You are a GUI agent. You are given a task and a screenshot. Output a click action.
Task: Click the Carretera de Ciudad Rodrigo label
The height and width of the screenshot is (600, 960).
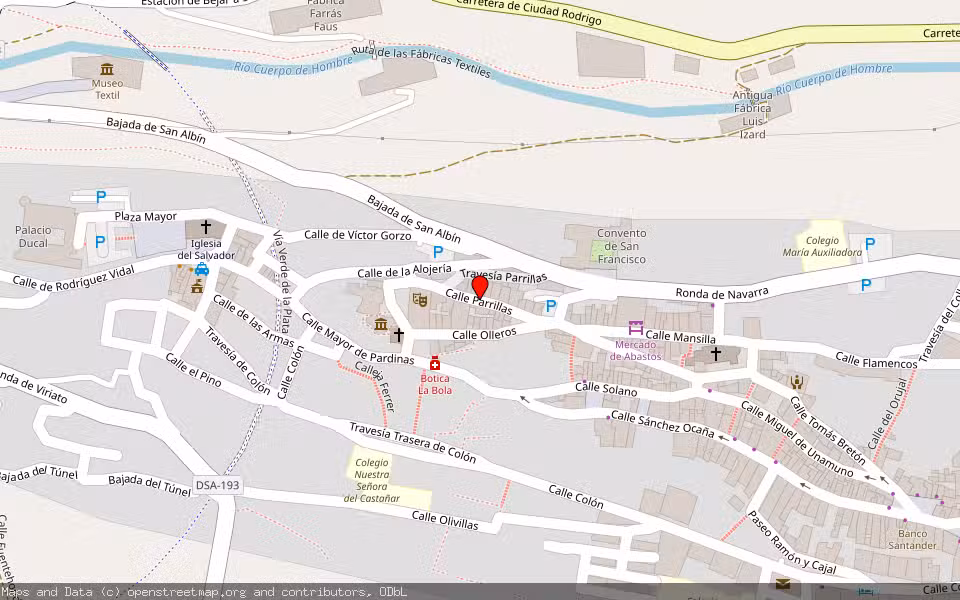529,11
